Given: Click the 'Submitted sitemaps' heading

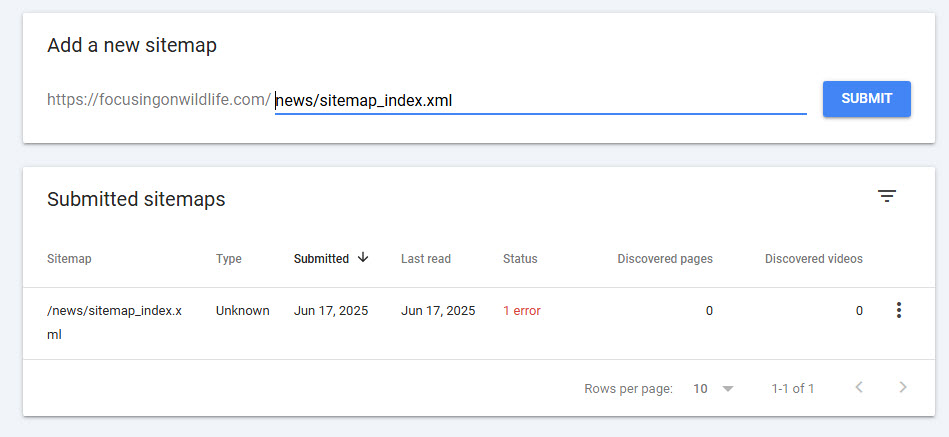Looking at the screenshot, I should (x=136, y=199).
